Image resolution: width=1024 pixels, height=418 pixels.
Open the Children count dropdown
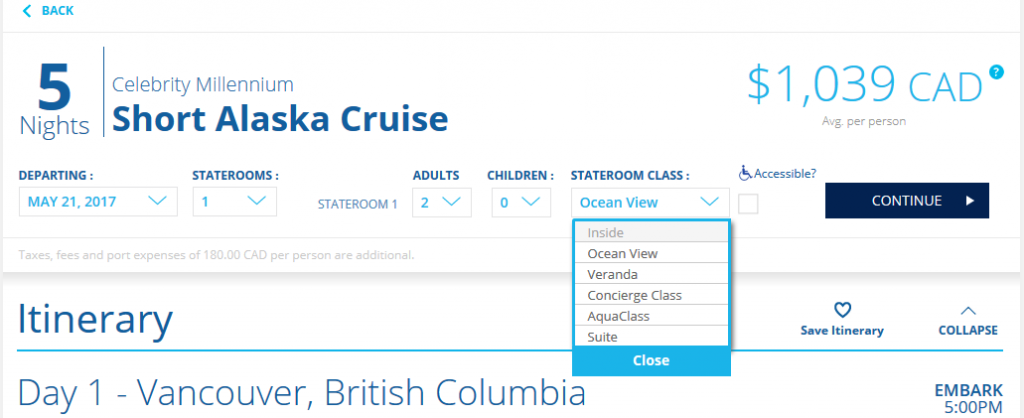521,202
